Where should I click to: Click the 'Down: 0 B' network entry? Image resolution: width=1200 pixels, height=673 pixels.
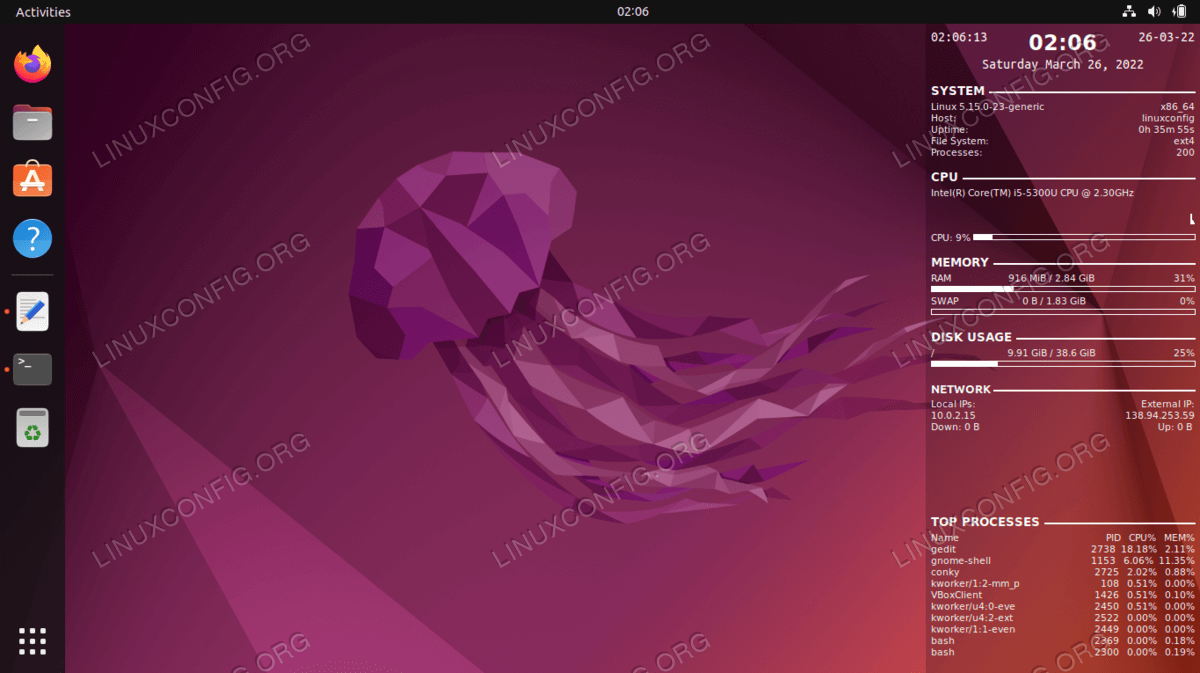[955, 427]
